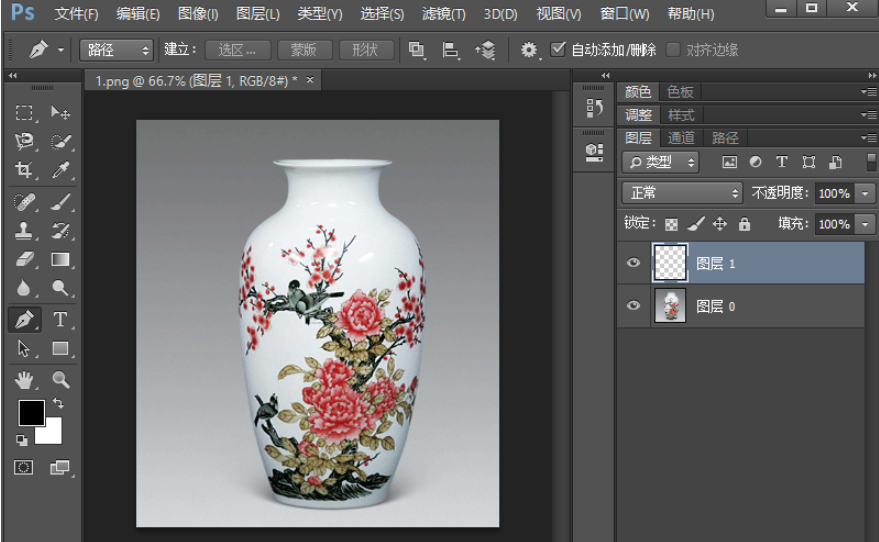
Task: Choose the Eraser tool
Action: coord(25,260)
